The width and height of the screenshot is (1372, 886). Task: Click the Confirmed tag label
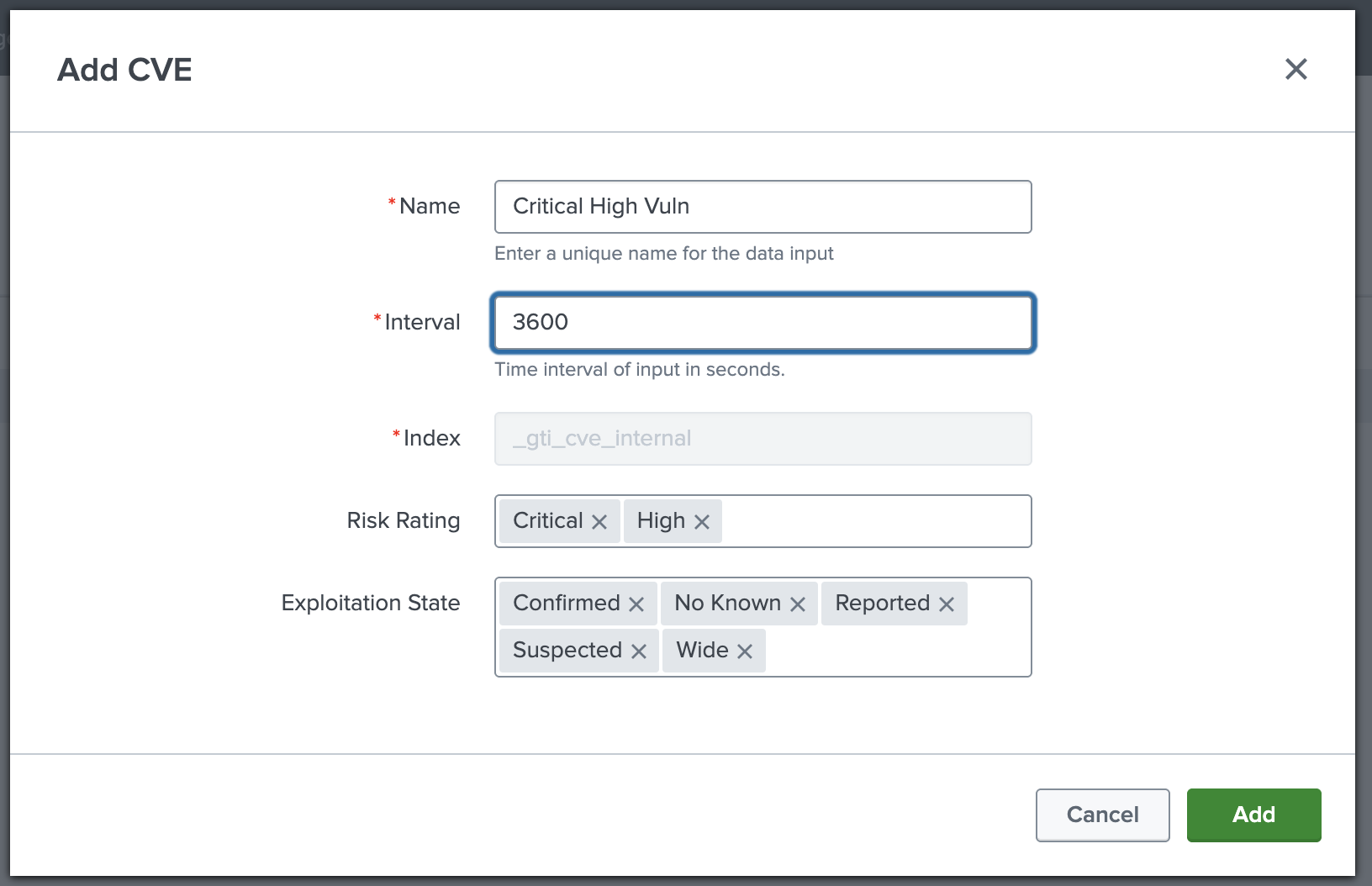pos(566,604)
